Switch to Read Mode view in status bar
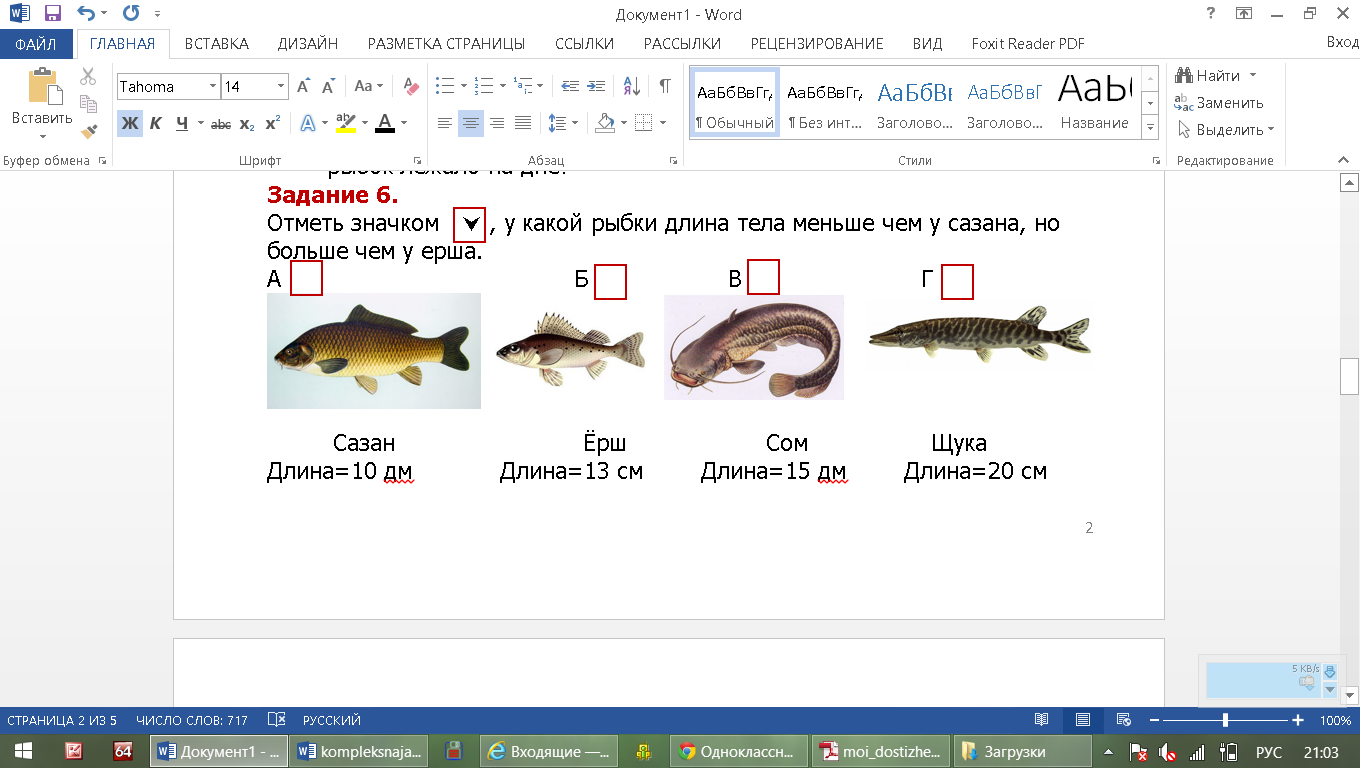 [1042, 720]
